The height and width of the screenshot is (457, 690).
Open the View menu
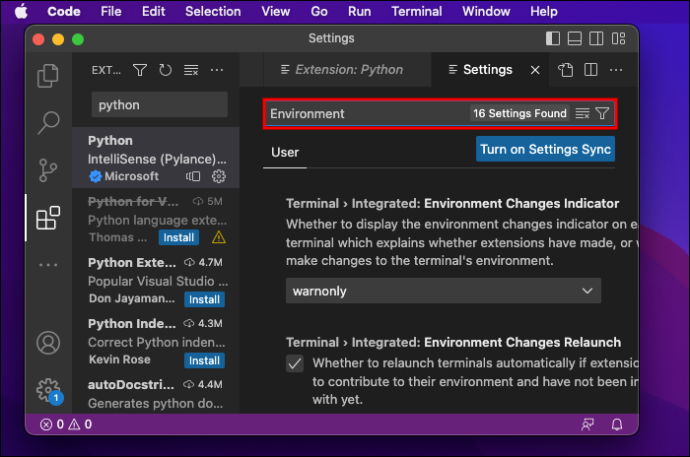pos(275,11)
